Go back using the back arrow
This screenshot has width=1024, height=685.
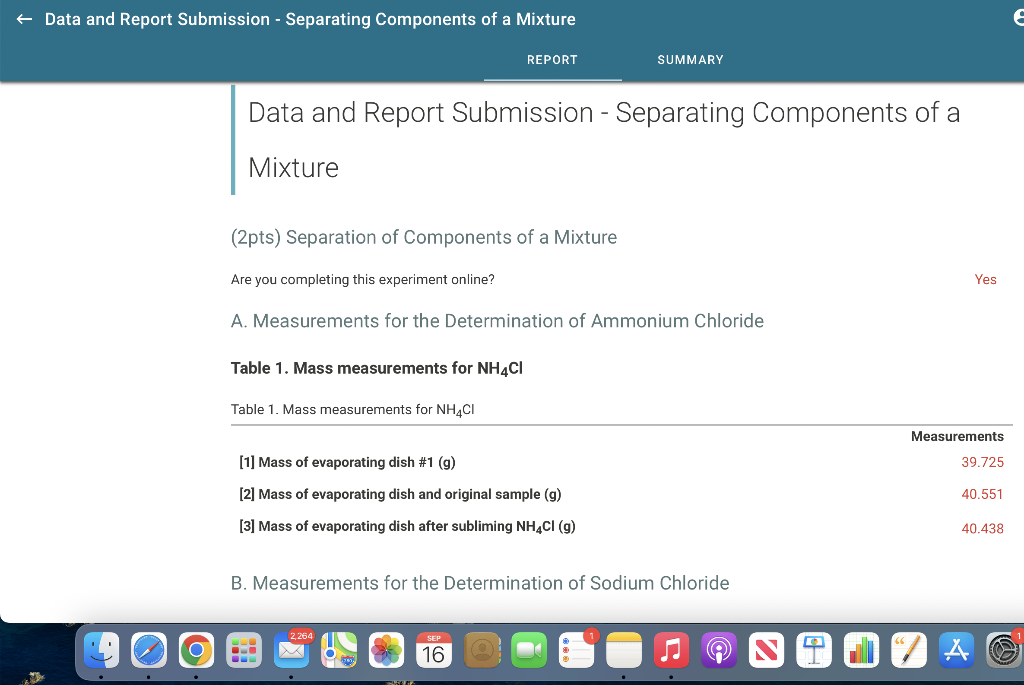23,18
